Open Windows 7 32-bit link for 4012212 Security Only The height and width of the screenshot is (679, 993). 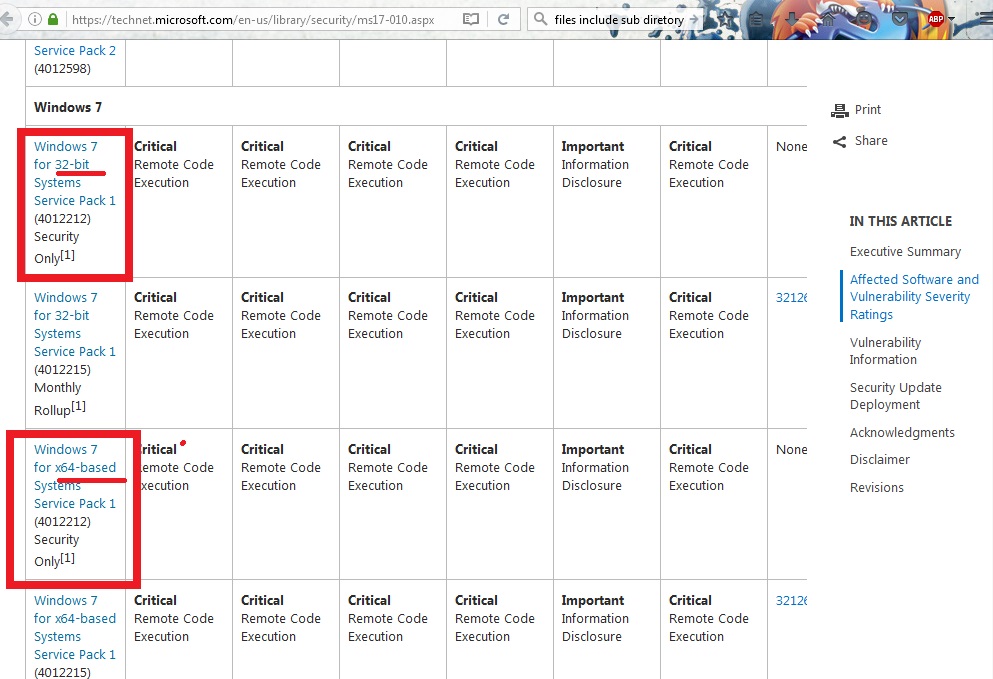[x=75, y=173]
